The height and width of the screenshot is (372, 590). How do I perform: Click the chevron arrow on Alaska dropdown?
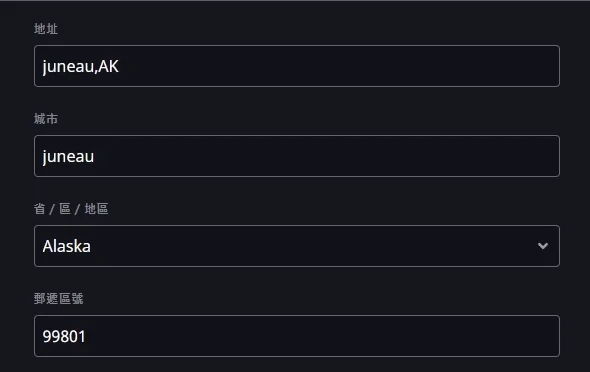point(543,246)
